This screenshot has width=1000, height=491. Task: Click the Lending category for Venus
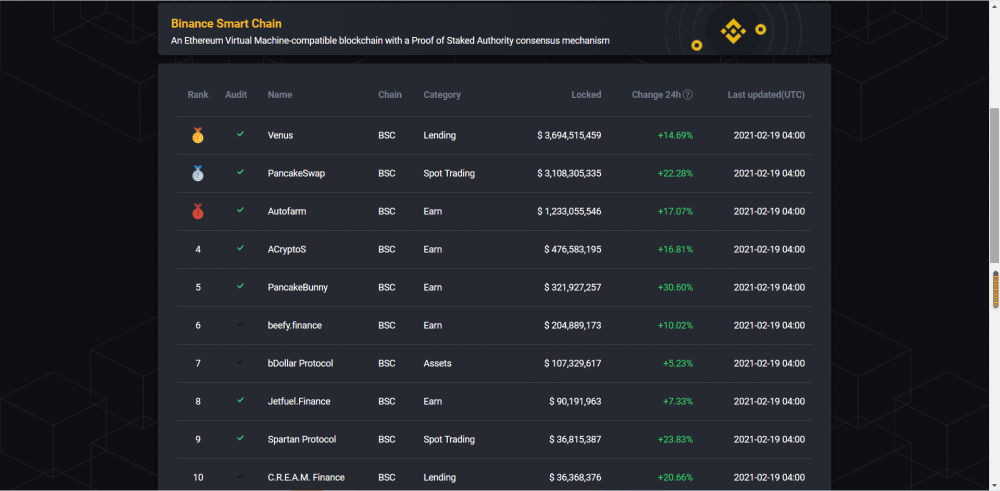[439, 135]
